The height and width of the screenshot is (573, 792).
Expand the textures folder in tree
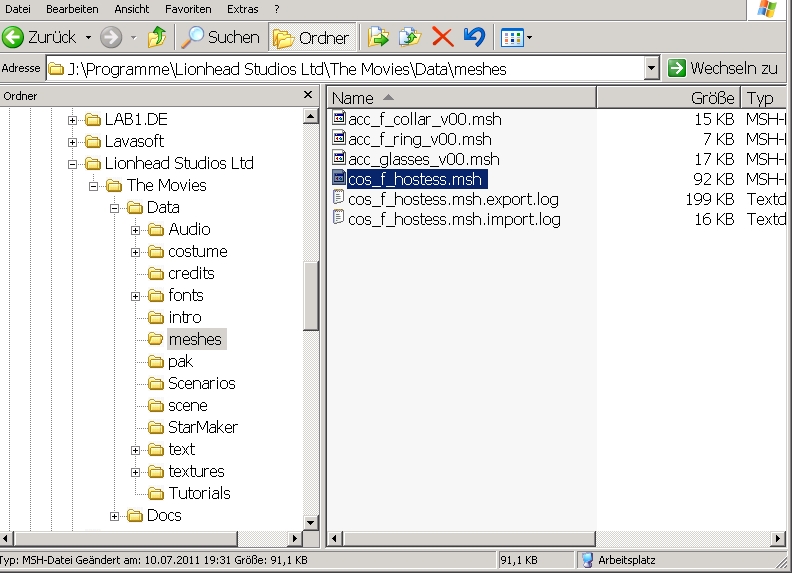click(134, 472)
